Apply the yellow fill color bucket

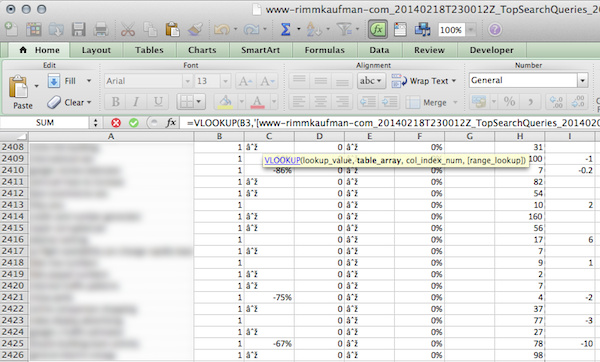(225, 102)
